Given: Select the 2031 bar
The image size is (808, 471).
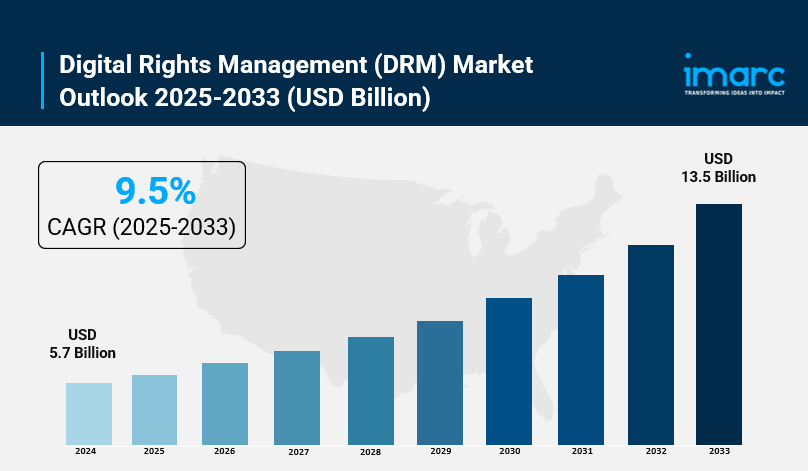Looking at the screenshot, I should pyautogui.click(x=581, y=359).
